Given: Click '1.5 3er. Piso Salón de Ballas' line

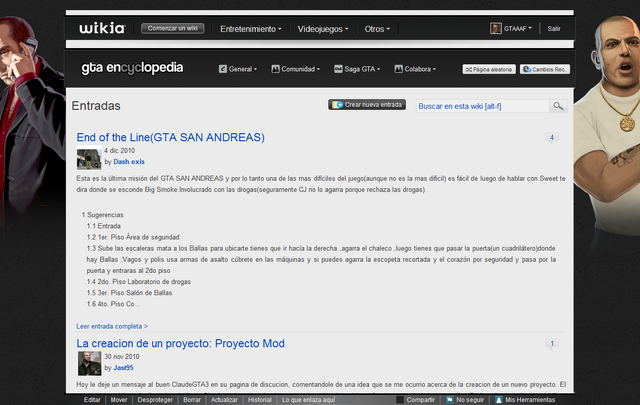Looking at the screenshot, I should point(129,293).
